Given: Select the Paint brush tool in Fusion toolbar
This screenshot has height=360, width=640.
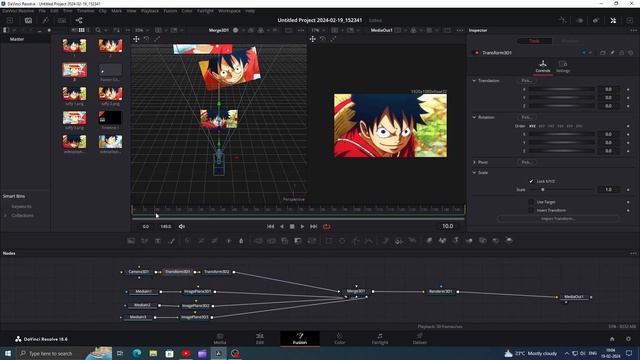Looking at the screenshot, I should click(x=172, y=241).
